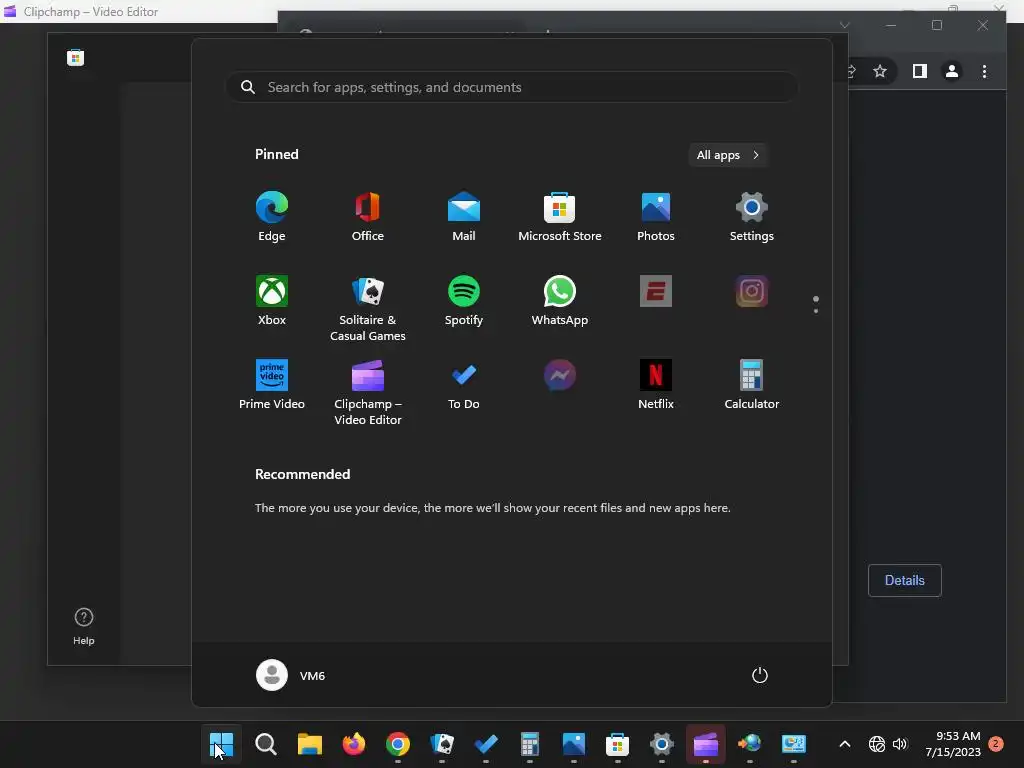This screenshot has height=768, width=1024.
Task: Bookmark this page with Chrome star icon
Action: 880,71
